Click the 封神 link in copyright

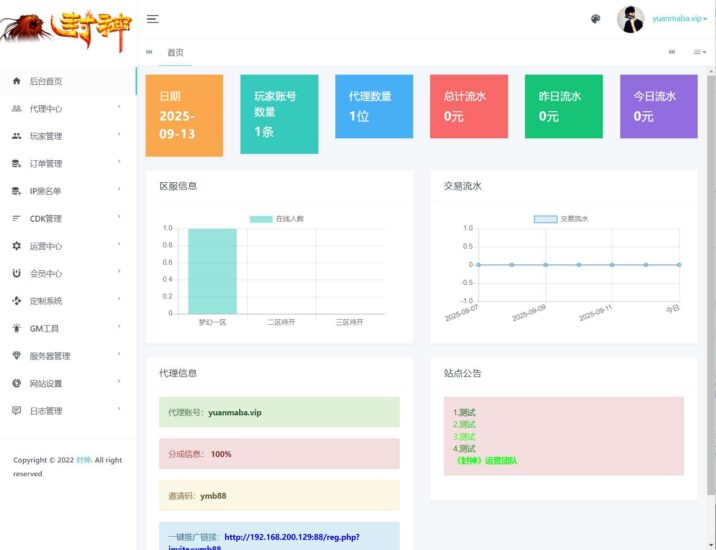(84, 460)
